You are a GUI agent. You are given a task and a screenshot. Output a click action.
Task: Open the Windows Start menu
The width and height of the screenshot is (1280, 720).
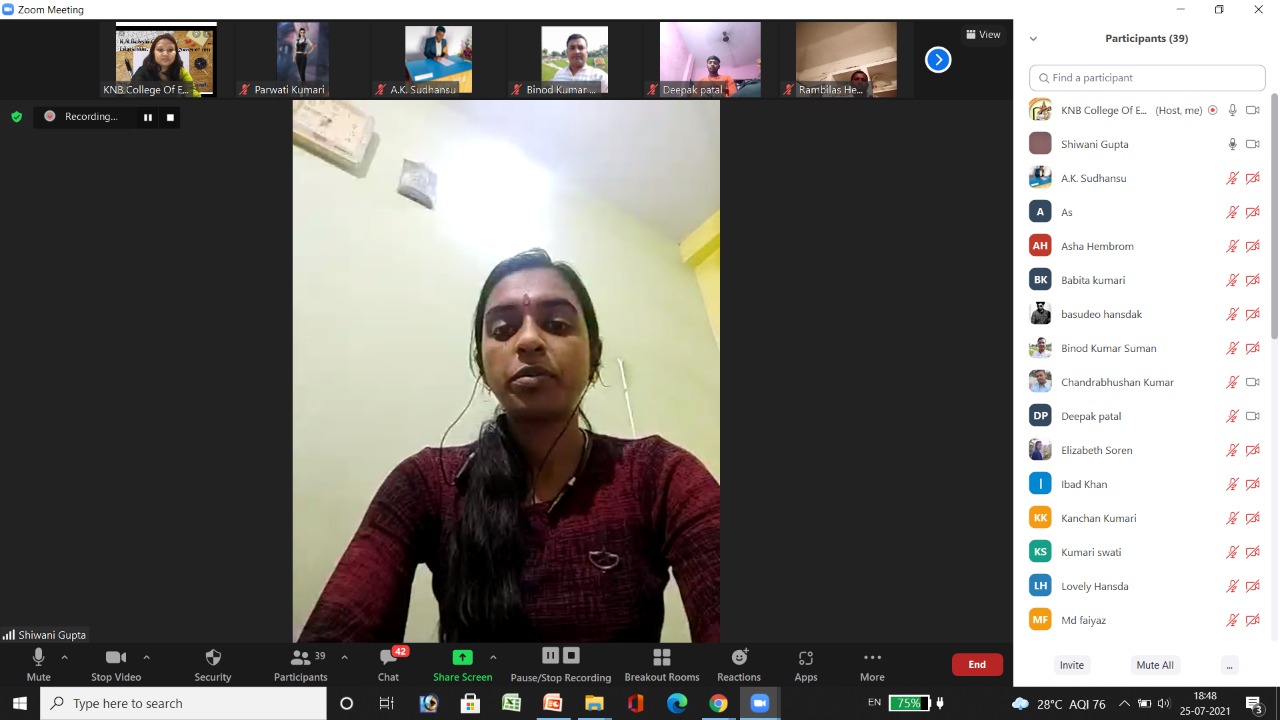click(19, 703)
